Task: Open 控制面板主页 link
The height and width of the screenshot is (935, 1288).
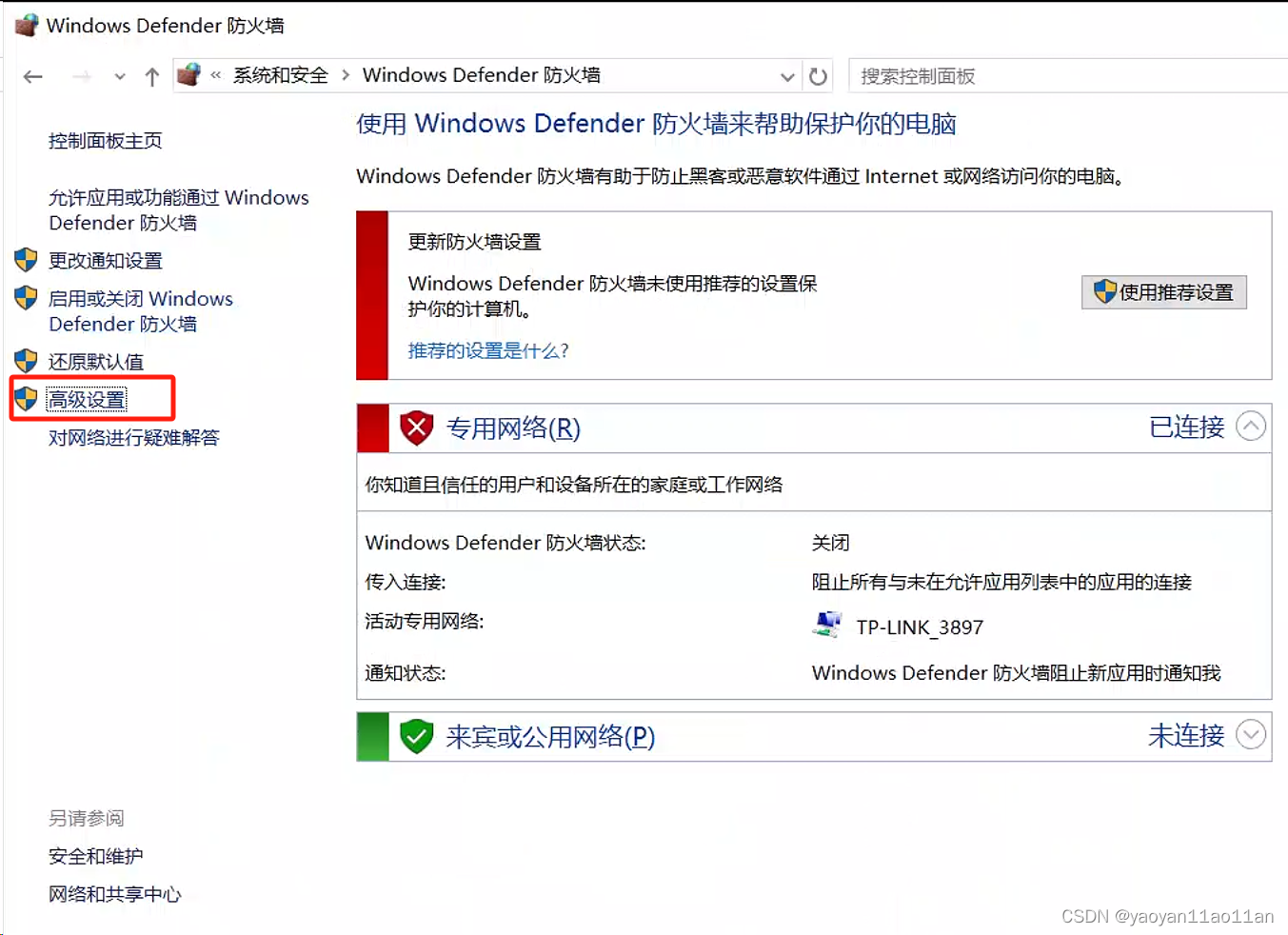Action: 106,141
